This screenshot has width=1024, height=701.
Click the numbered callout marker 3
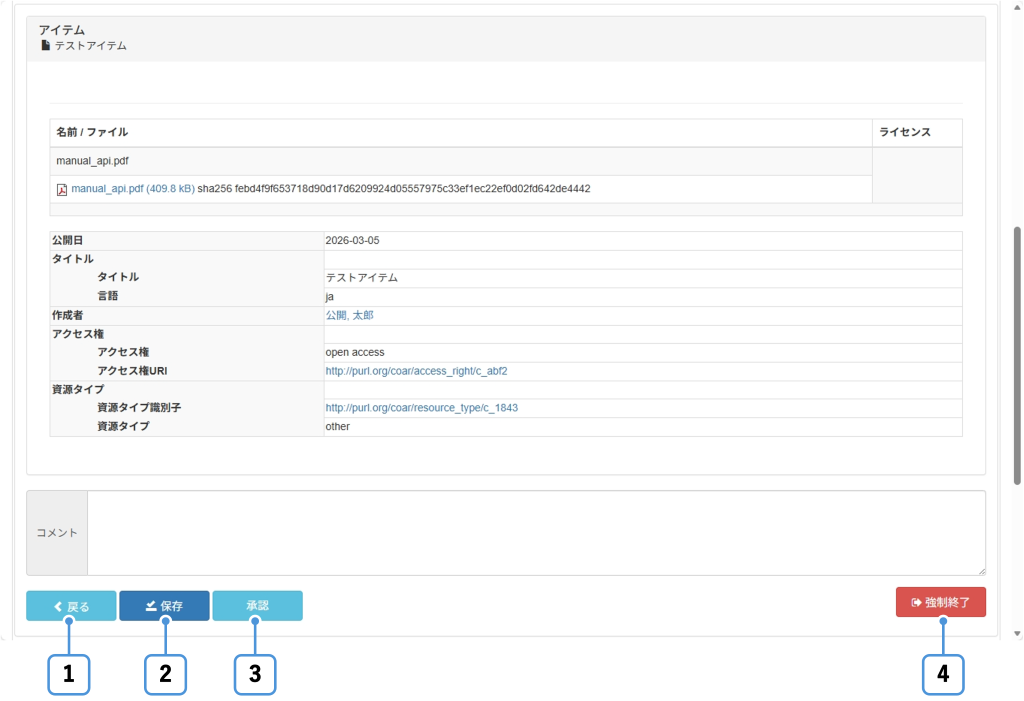[255, 674]
